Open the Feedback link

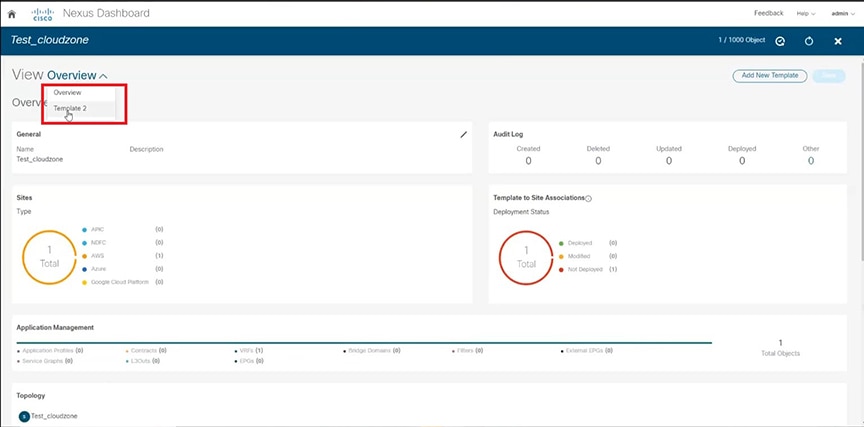(768, 13)
